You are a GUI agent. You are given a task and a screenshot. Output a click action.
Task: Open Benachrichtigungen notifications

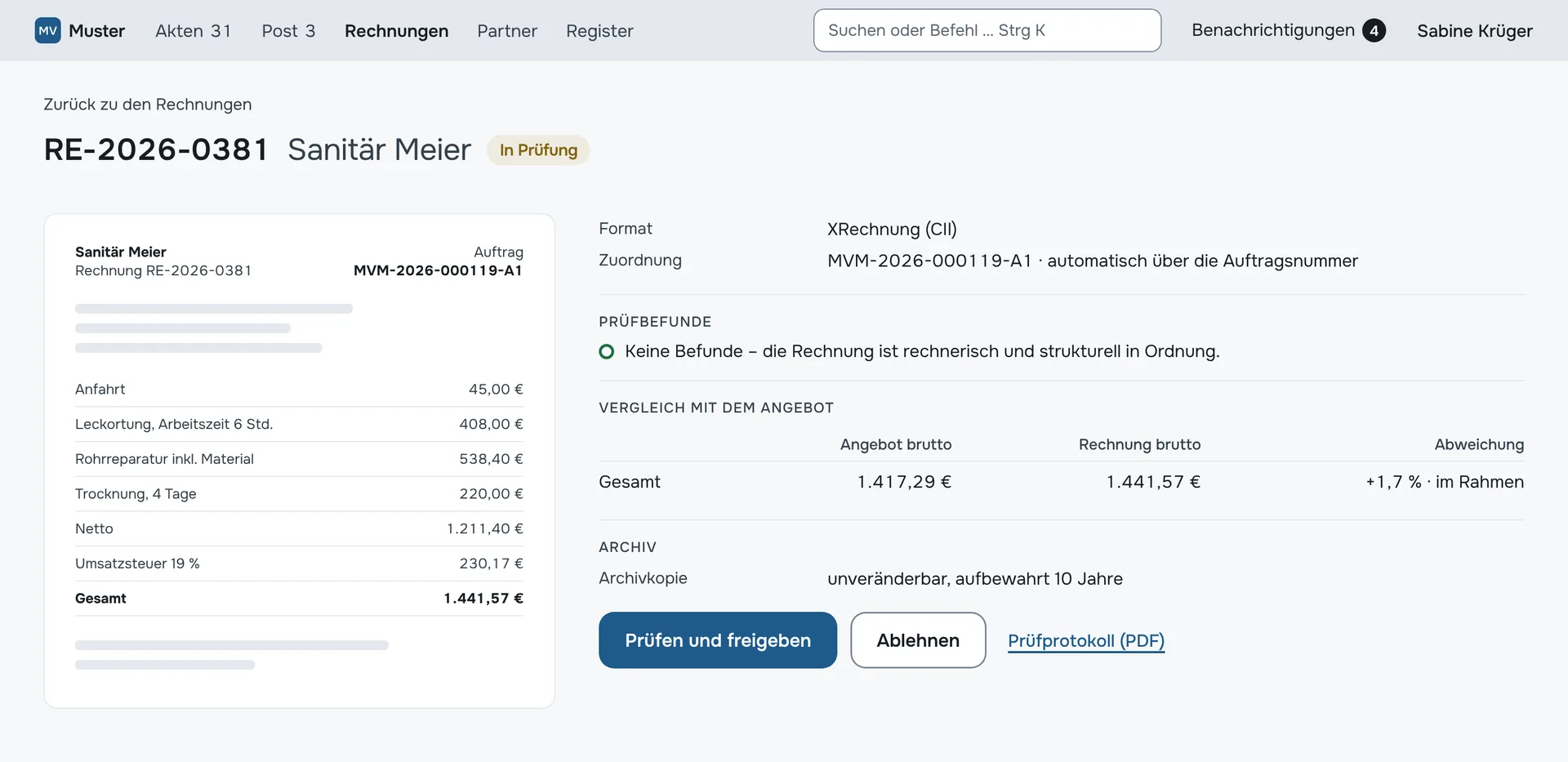coord(1288,30)
